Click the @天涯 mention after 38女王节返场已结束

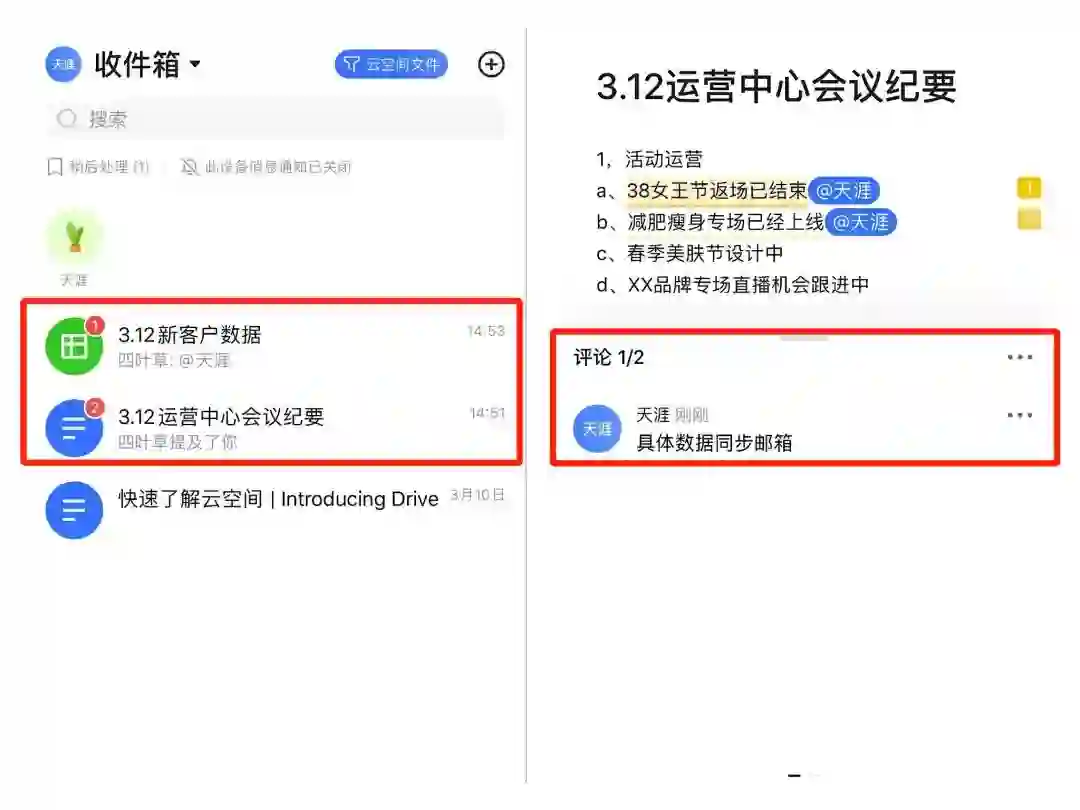pos(844,191)
